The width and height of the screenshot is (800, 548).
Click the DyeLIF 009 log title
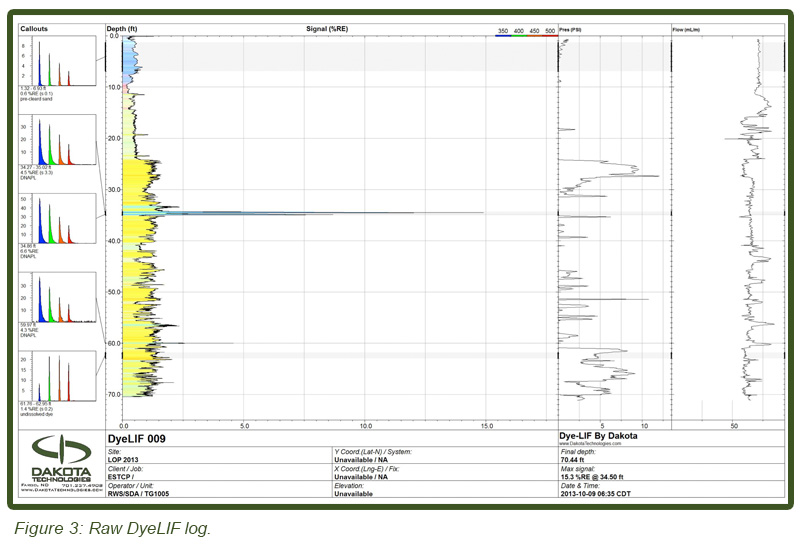coord(136,437)
